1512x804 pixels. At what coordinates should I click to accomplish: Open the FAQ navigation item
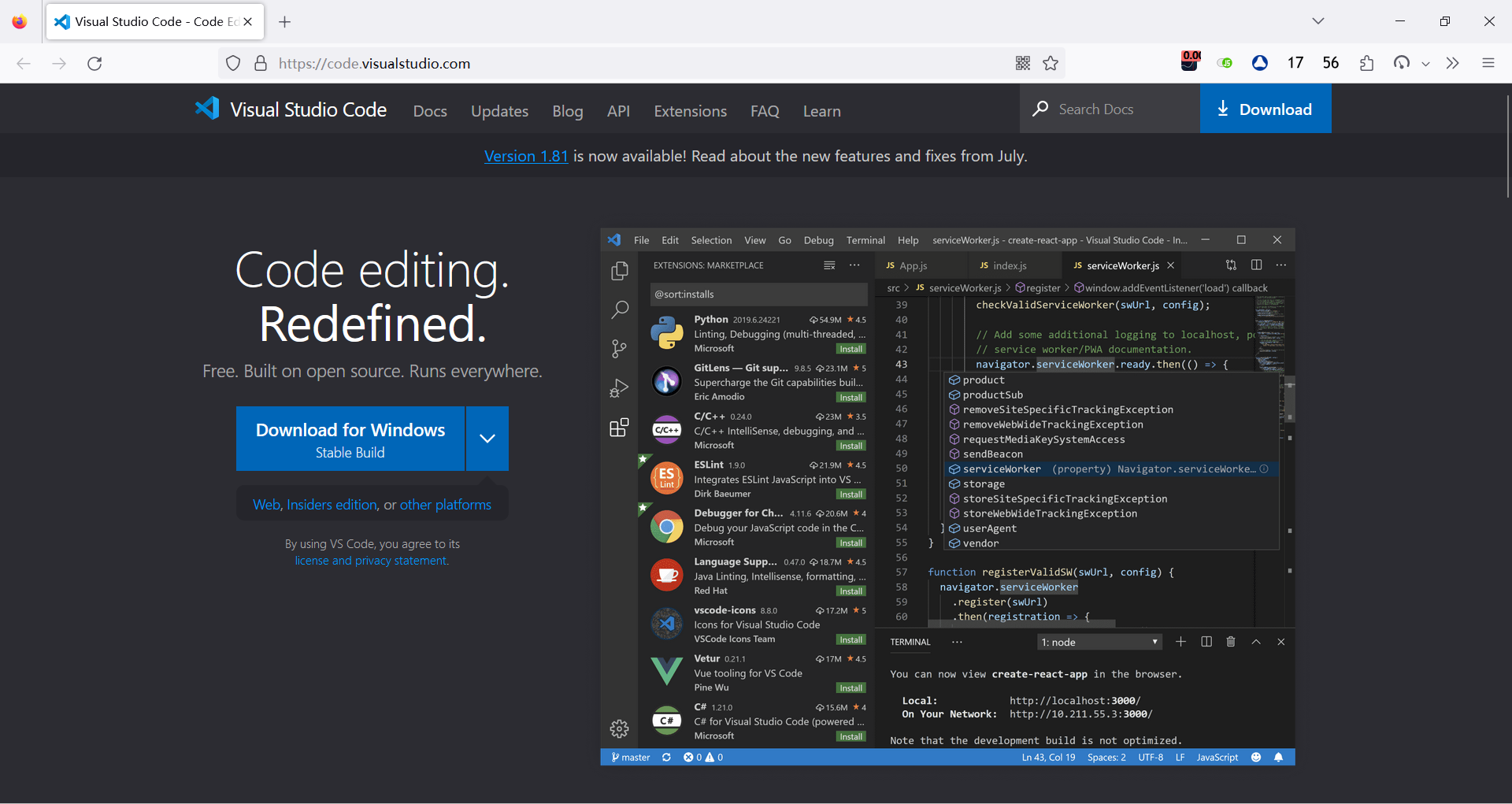pyautogui.click(x=765, y=111)
